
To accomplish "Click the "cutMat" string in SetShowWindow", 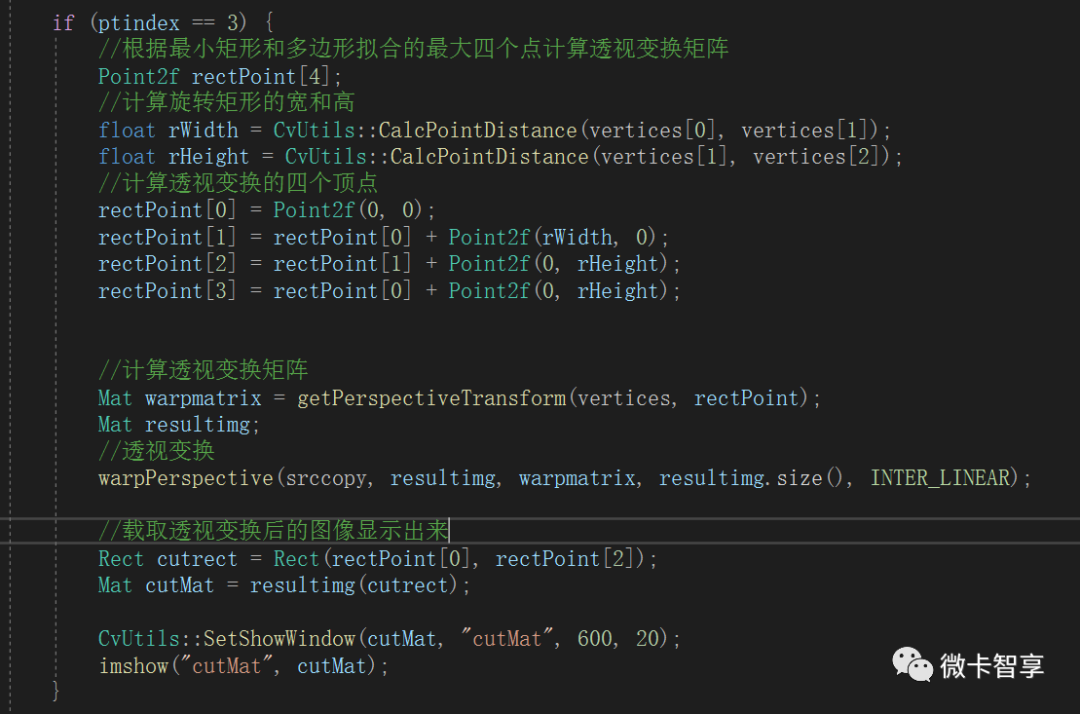I will pyautogui.click(x=507, y=638).
